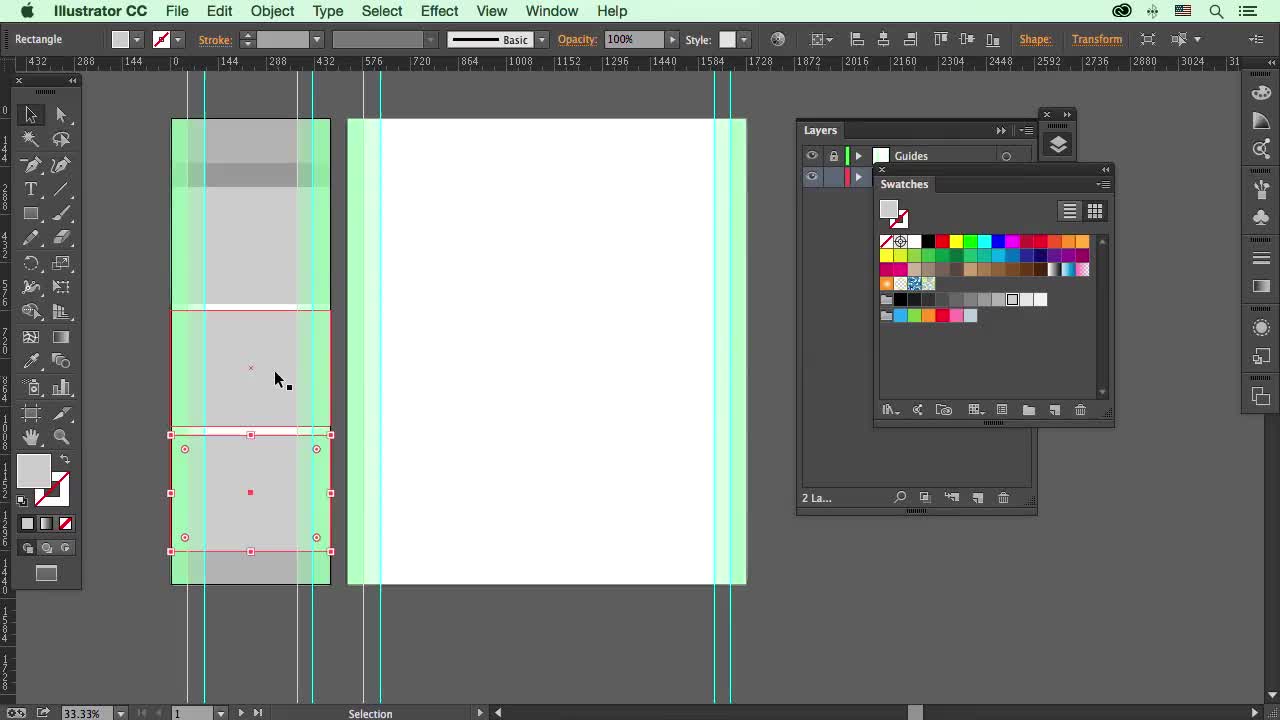Grab the Hand tool
This screenshot has width=1280, height=720.
click(31, 437)
